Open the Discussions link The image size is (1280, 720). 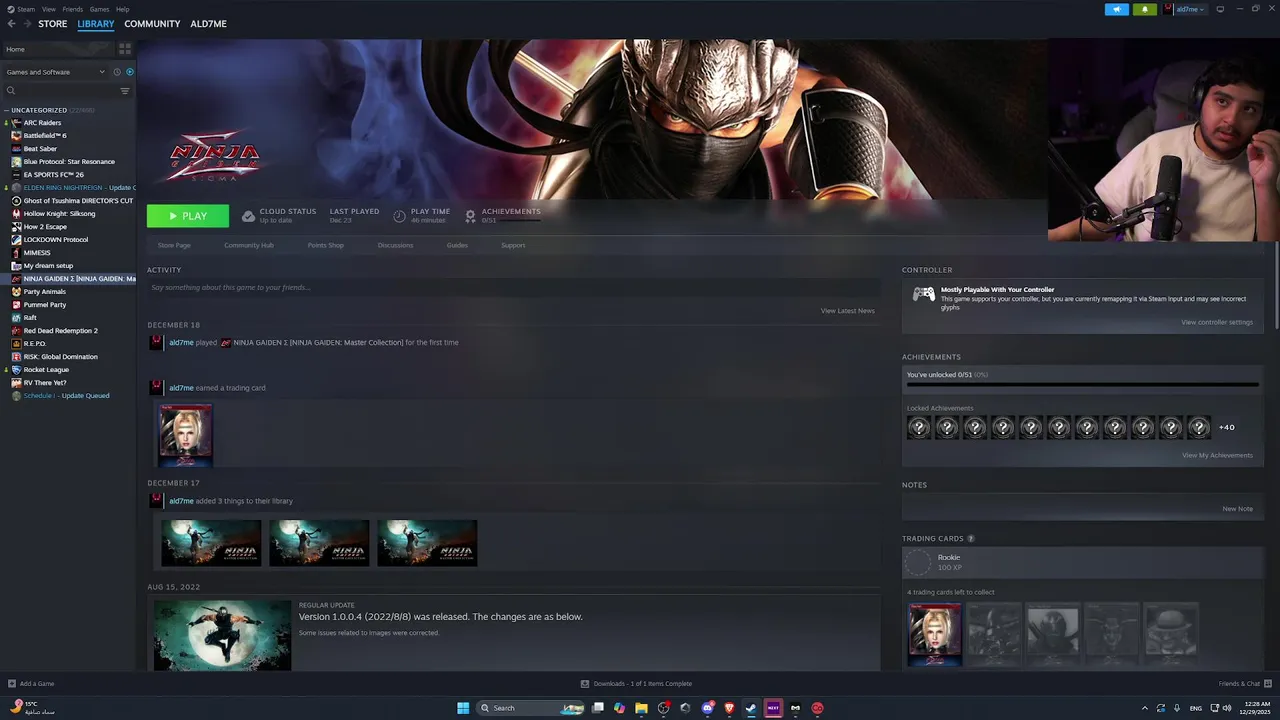click(395, 245)
